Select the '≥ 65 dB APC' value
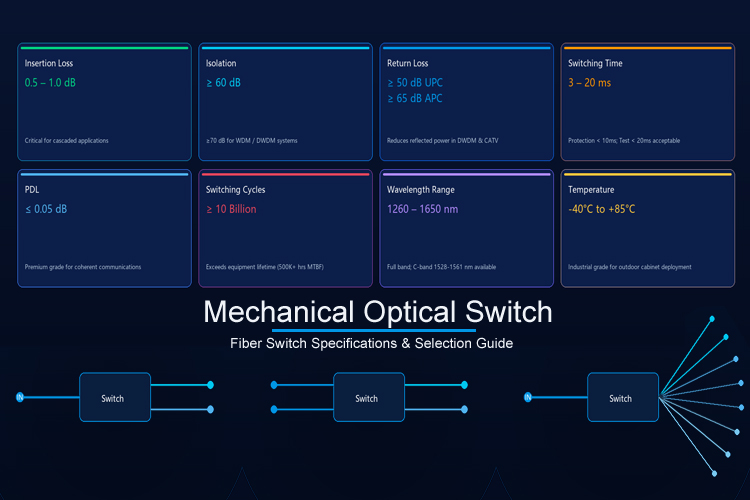 415,98
